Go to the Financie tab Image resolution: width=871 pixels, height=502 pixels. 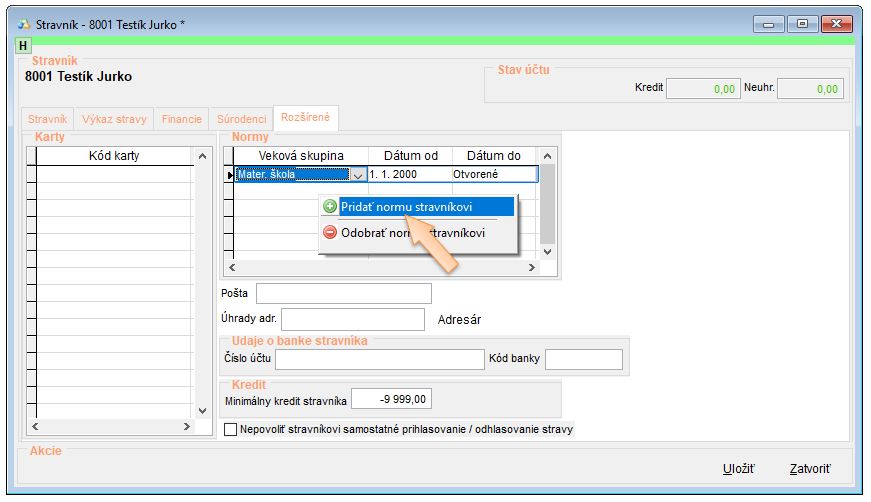(181, 119)
